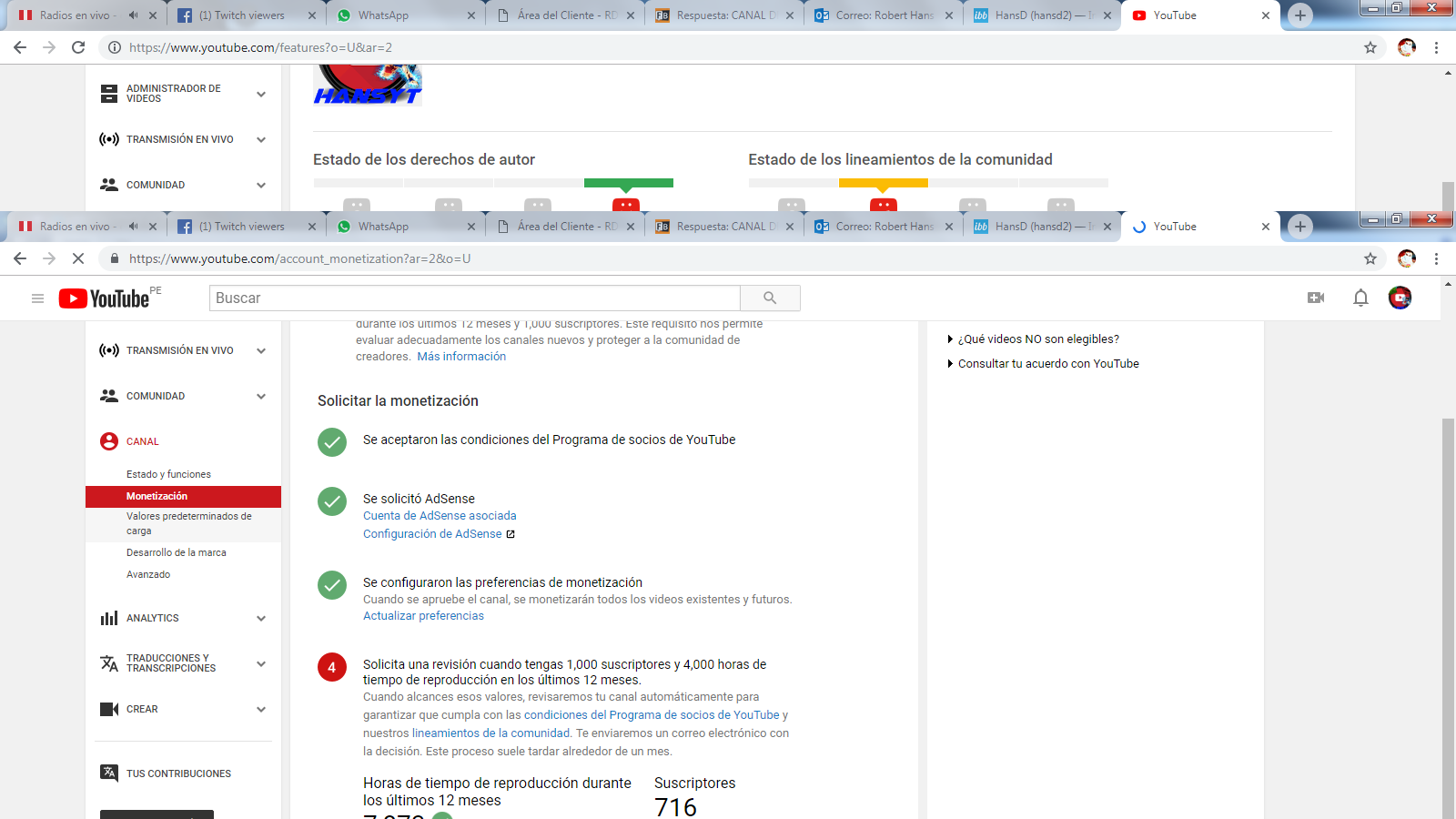Switch to Respuesta: CANAL tab, upper window
This screenshot has width=1456, height=819.
(723, 15)
